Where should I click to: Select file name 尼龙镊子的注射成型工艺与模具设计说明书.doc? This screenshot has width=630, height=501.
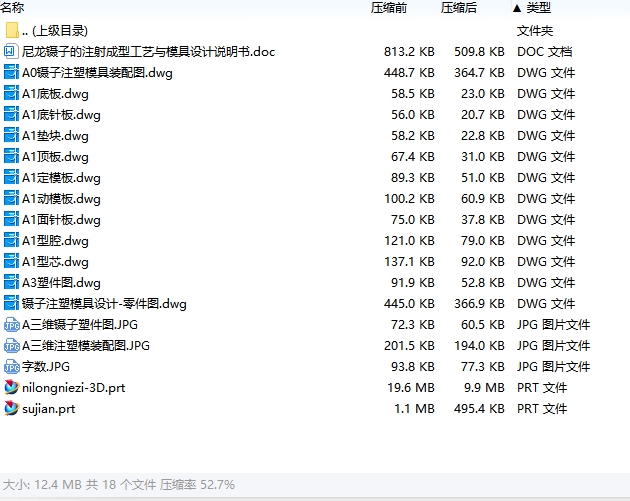(x=149, y=51)
